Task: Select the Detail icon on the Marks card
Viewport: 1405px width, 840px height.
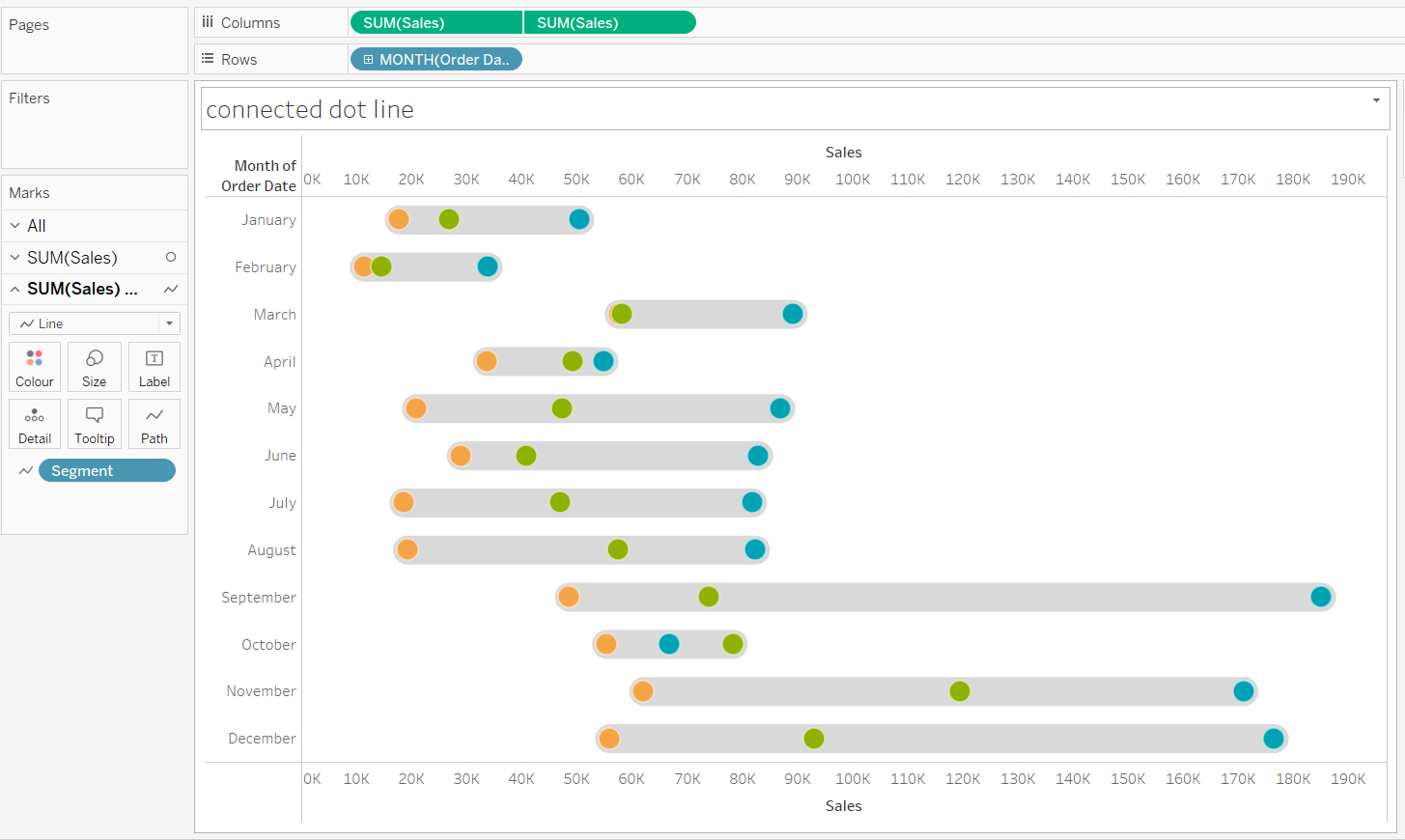Action: pyautogui.click(x=34, y=423)
